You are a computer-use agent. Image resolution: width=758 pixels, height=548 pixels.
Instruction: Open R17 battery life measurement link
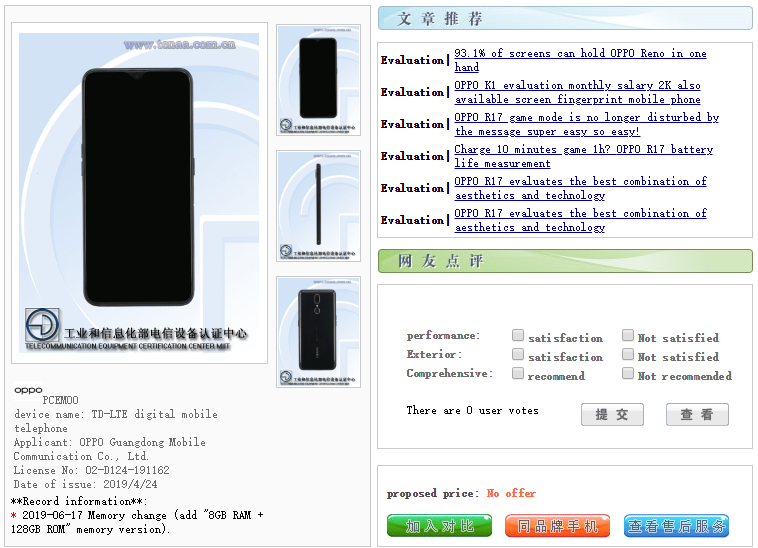pos(583,156)
